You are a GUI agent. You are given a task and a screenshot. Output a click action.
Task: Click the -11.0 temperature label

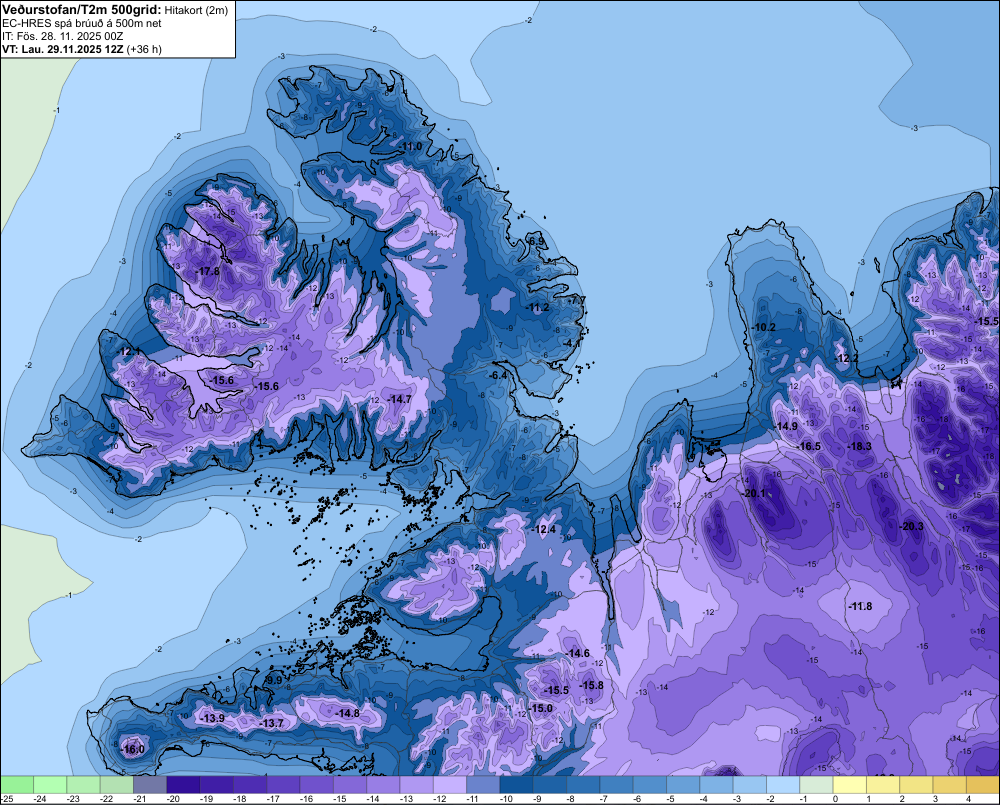(410, 146)
